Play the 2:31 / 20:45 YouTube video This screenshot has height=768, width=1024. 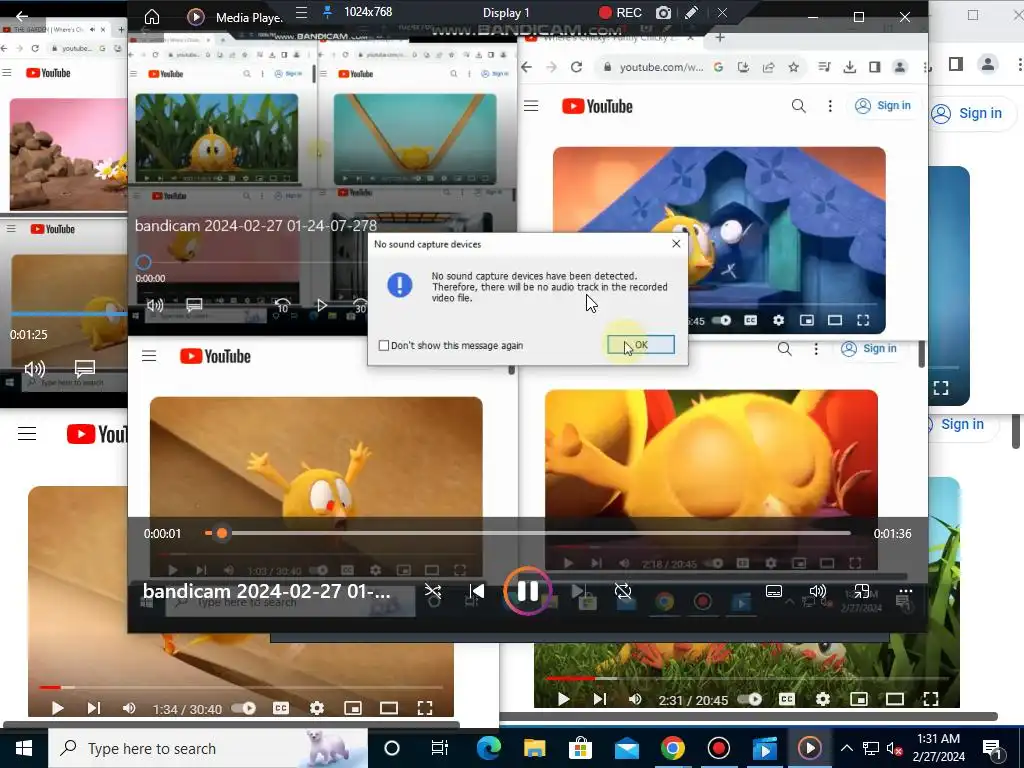coord(564,699)
